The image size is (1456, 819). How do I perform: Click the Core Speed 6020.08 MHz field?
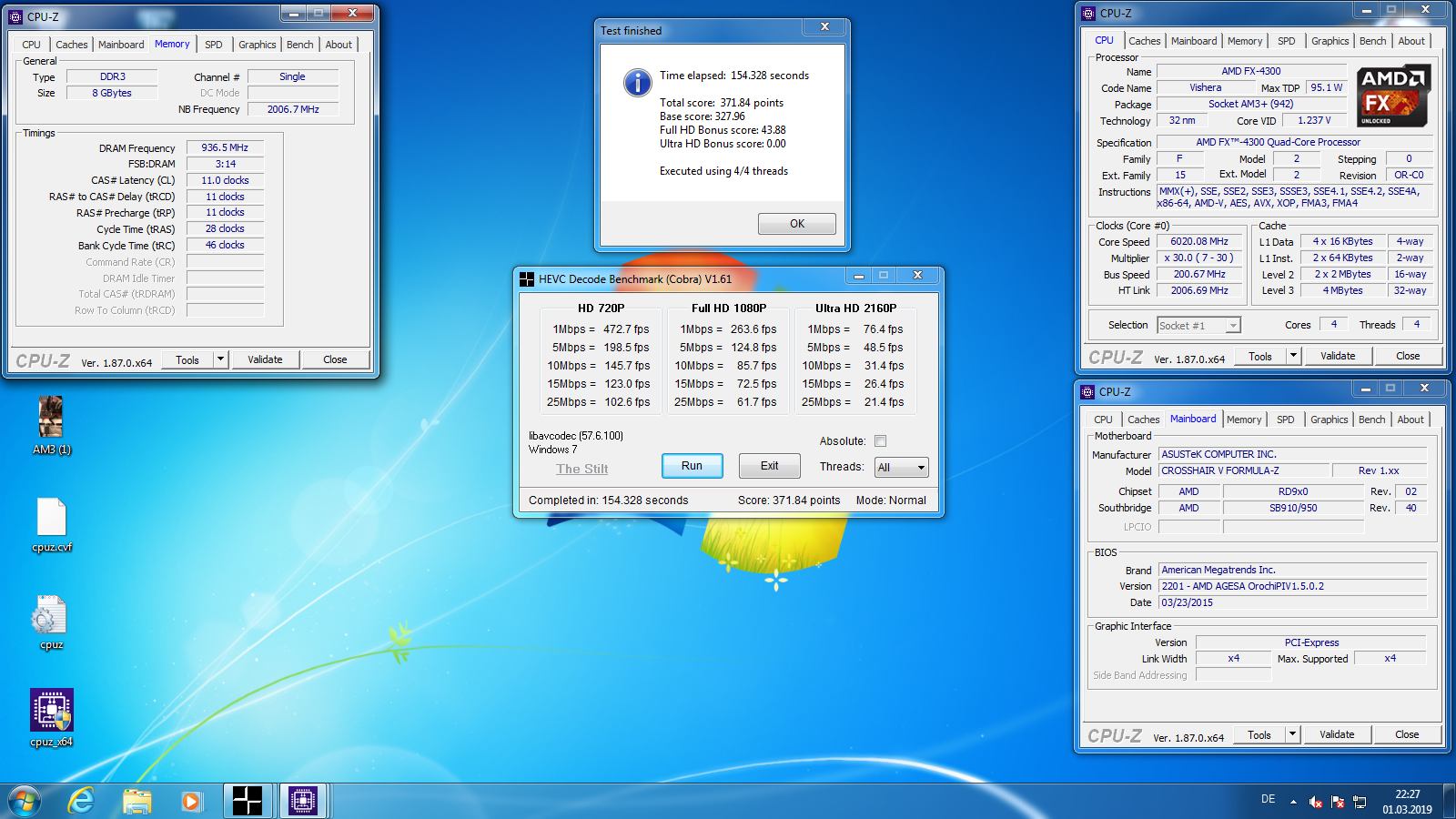click(x=1199, y=241)
